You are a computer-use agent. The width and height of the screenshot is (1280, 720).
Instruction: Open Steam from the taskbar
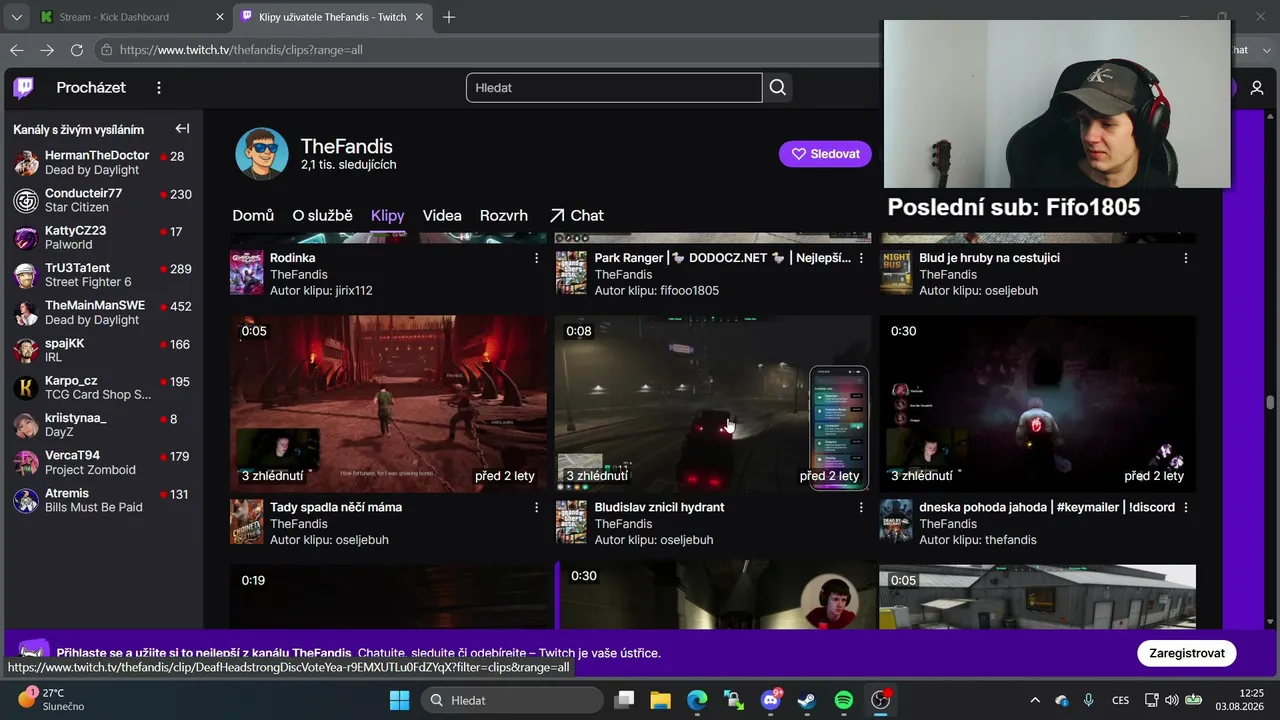(807, 700)
